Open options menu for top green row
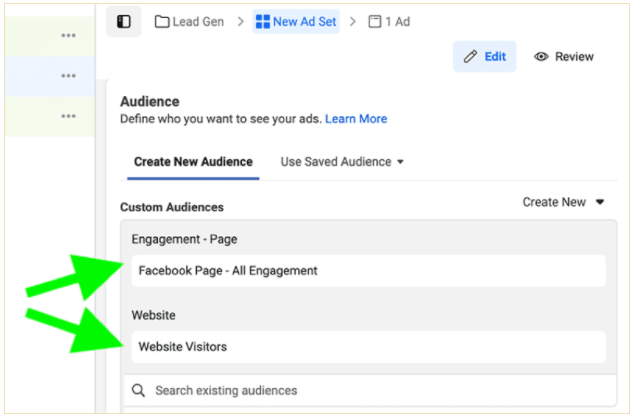 [69, 36]
